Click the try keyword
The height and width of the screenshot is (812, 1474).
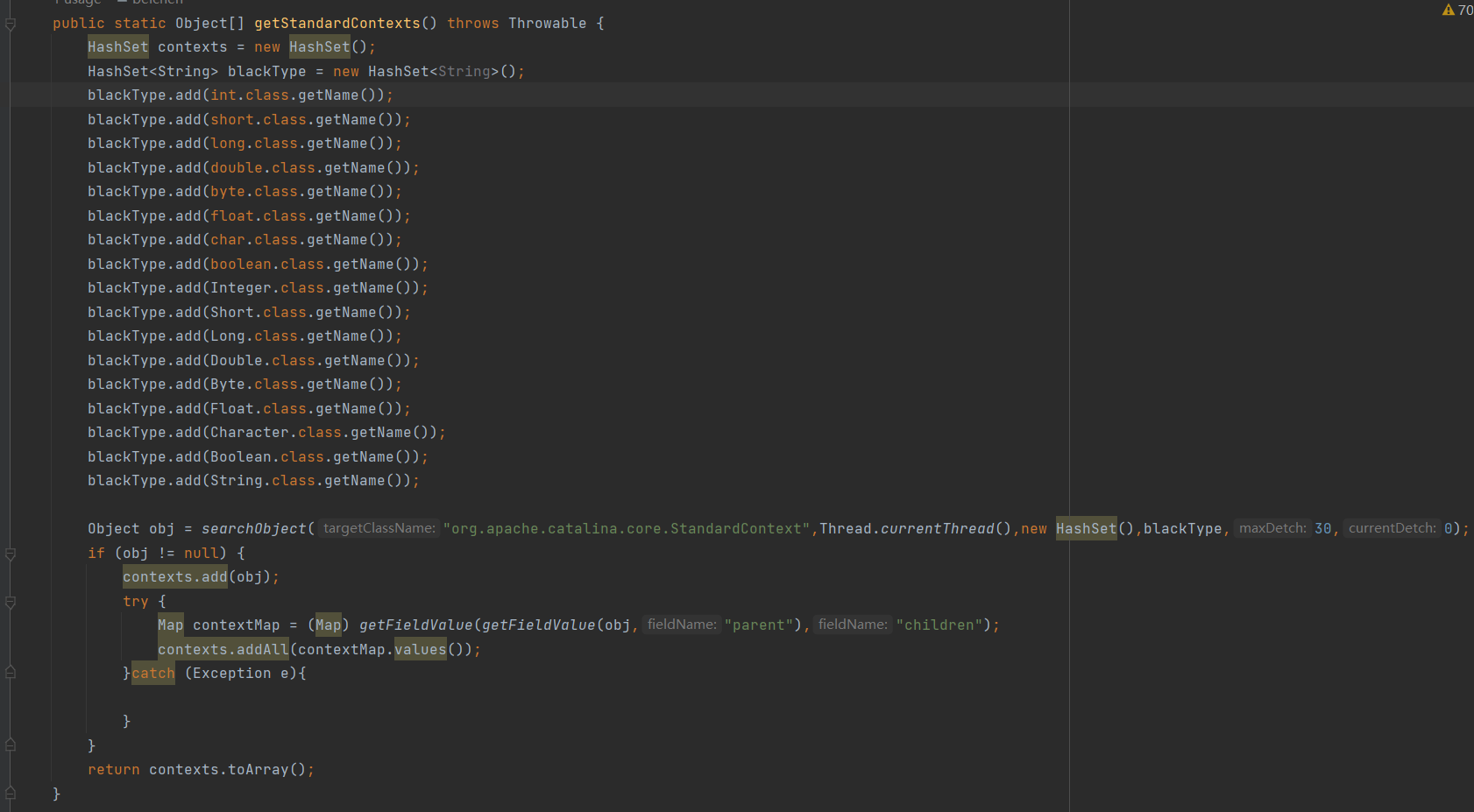(136, 602)
